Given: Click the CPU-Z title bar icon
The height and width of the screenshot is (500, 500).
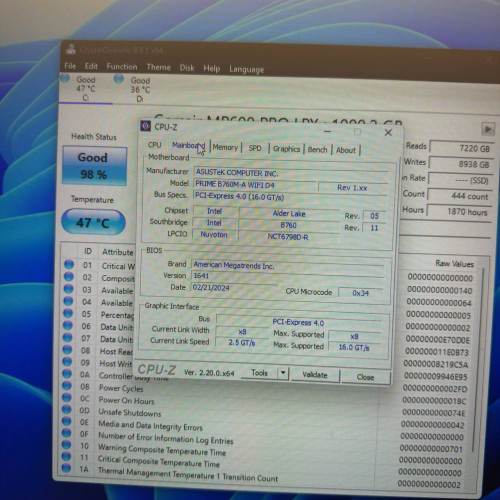Looking at the screenshot, I should [145, 126].
